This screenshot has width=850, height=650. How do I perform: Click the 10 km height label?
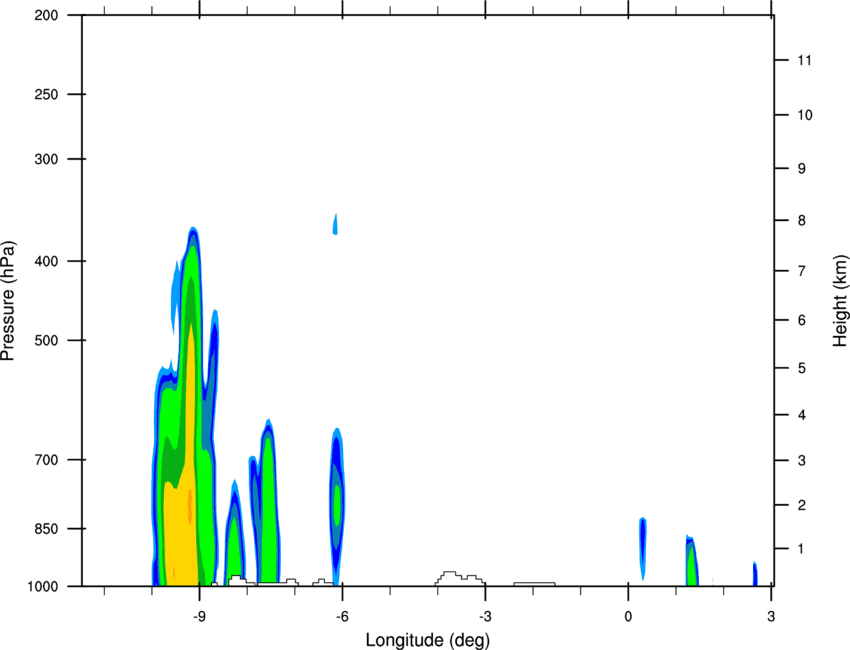[805, 115]
